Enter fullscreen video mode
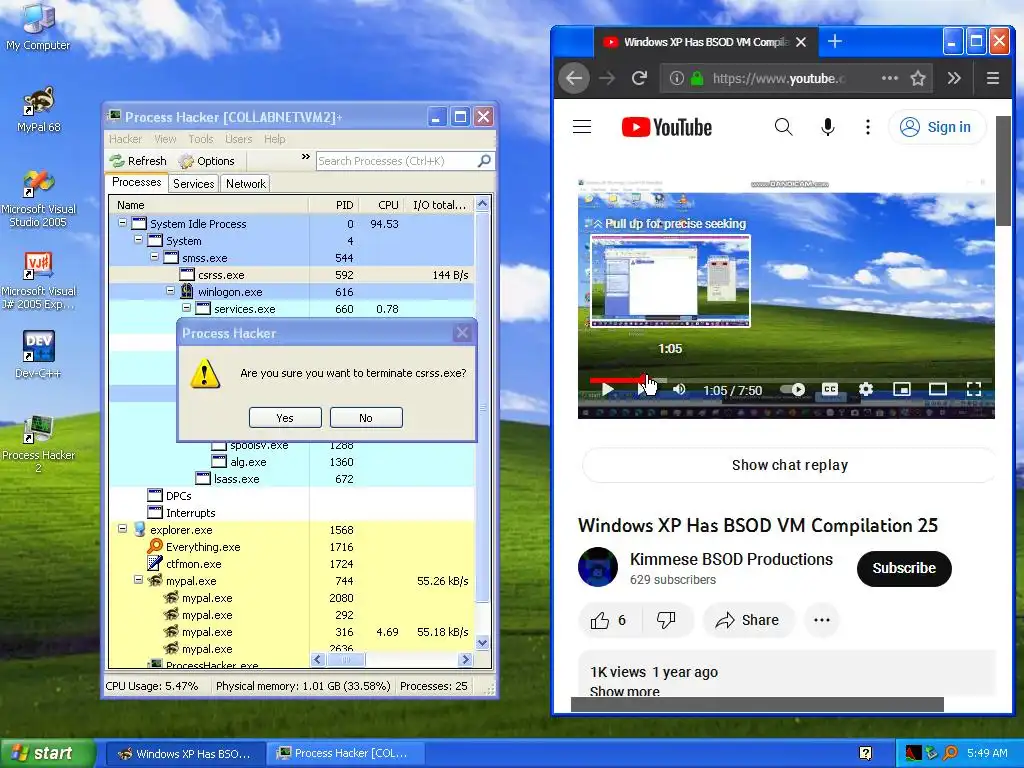Image resolution: width=1024 pixels, height=768 pixels. [x=974, y=390]
